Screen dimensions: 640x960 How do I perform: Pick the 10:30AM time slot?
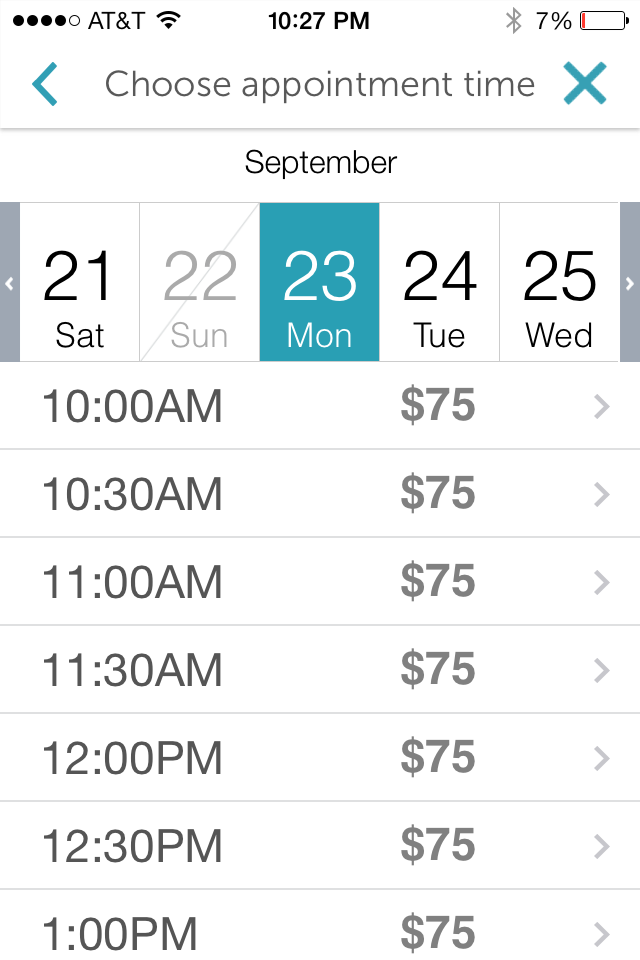(x=320, y=493)
